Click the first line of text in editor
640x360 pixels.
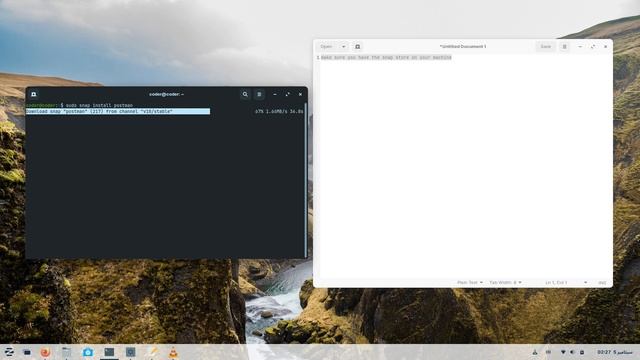pos(386,58)
